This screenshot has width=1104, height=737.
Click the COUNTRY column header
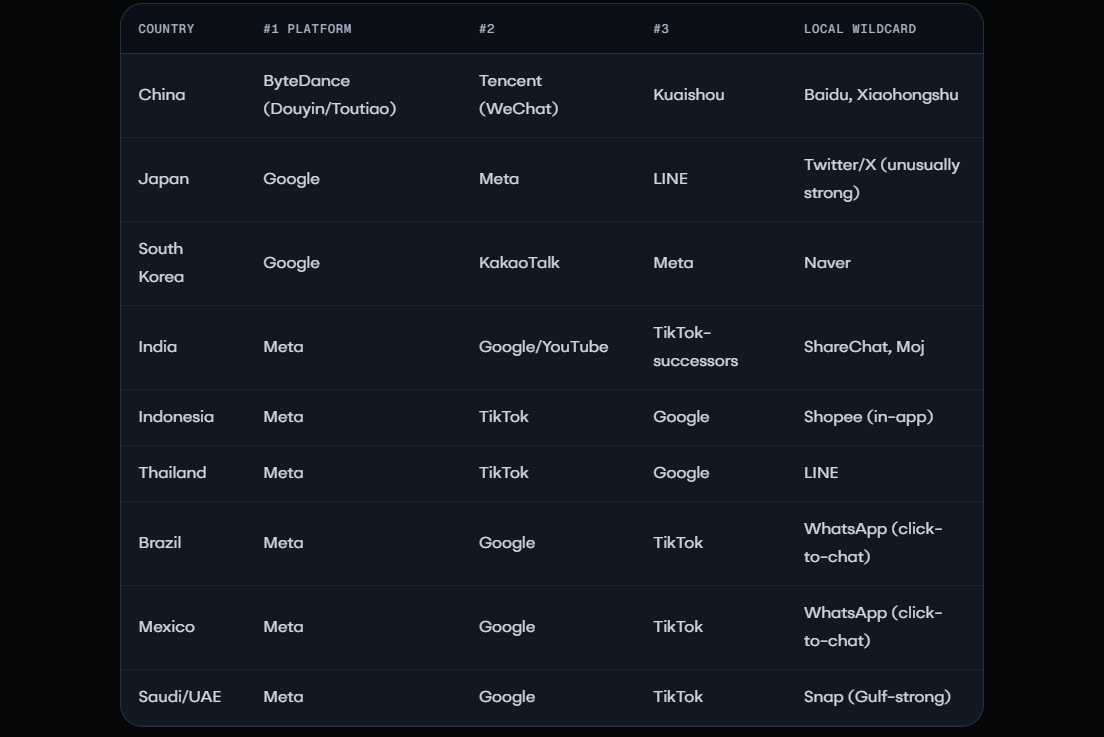[166, 29]
